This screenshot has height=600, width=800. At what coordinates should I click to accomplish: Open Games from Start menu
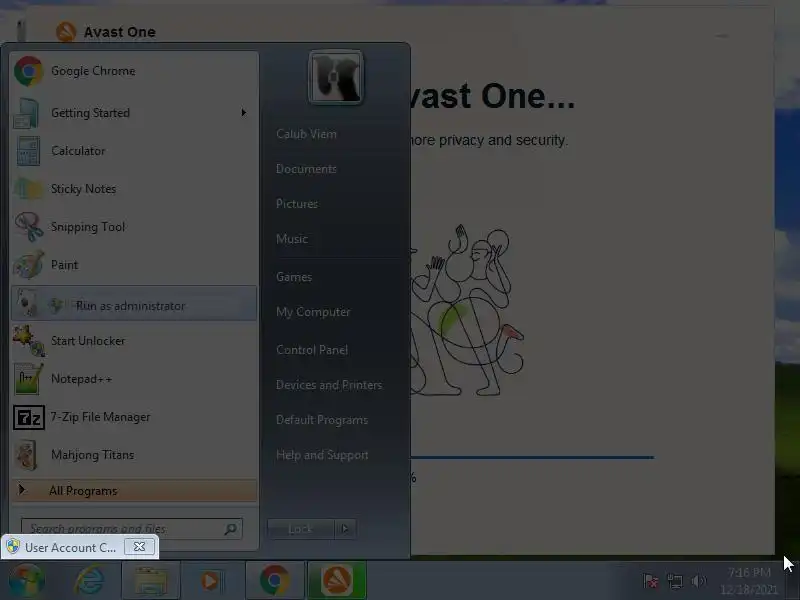(x=294, y=277)
